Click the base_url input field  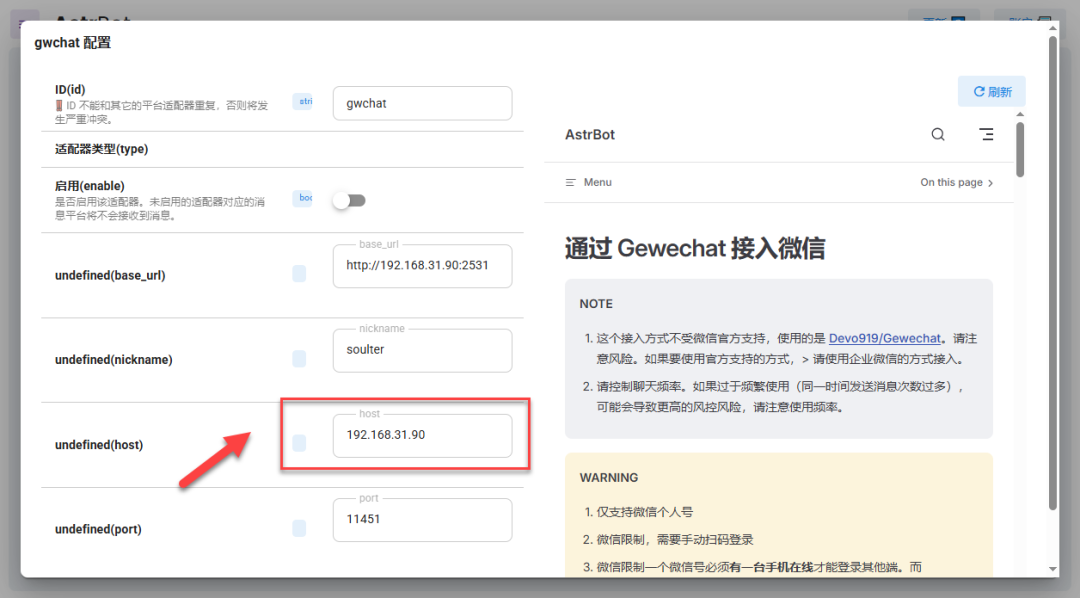(x=422, y=266)
